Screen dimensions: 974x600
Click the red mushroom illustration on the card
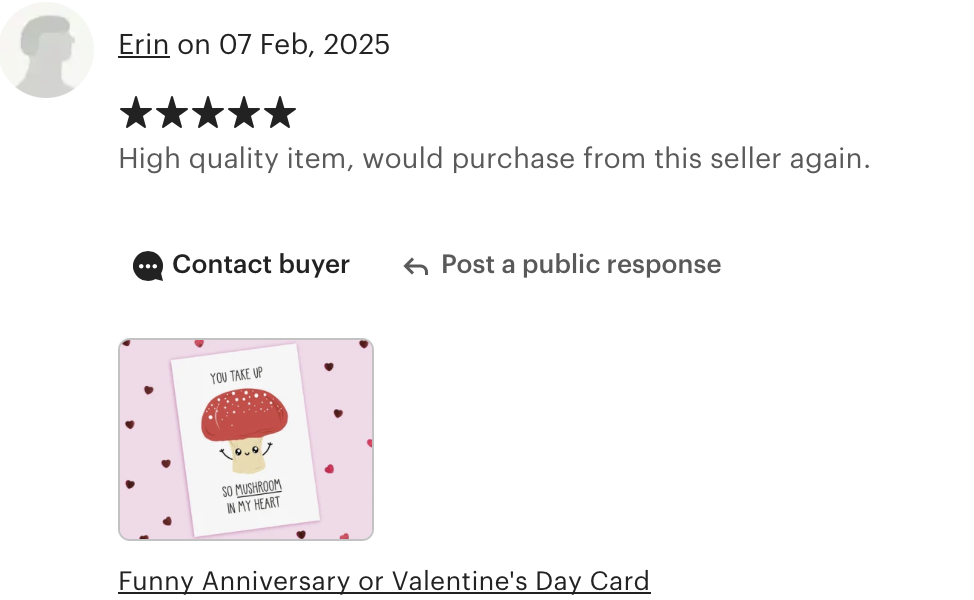coord(245,430)
